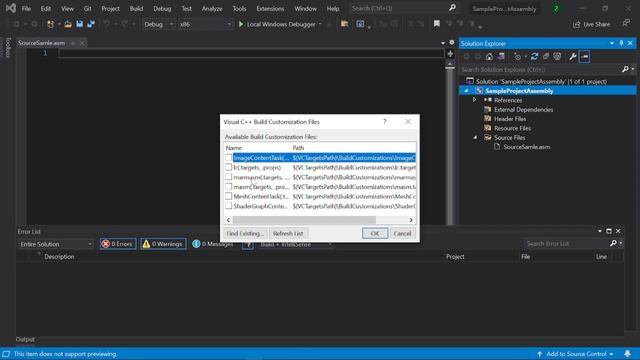Viewport: 640px width, 360px height.
Task: Click OK in Build Customization dialog
Action: pyautogui.click(x=375, y=233)
